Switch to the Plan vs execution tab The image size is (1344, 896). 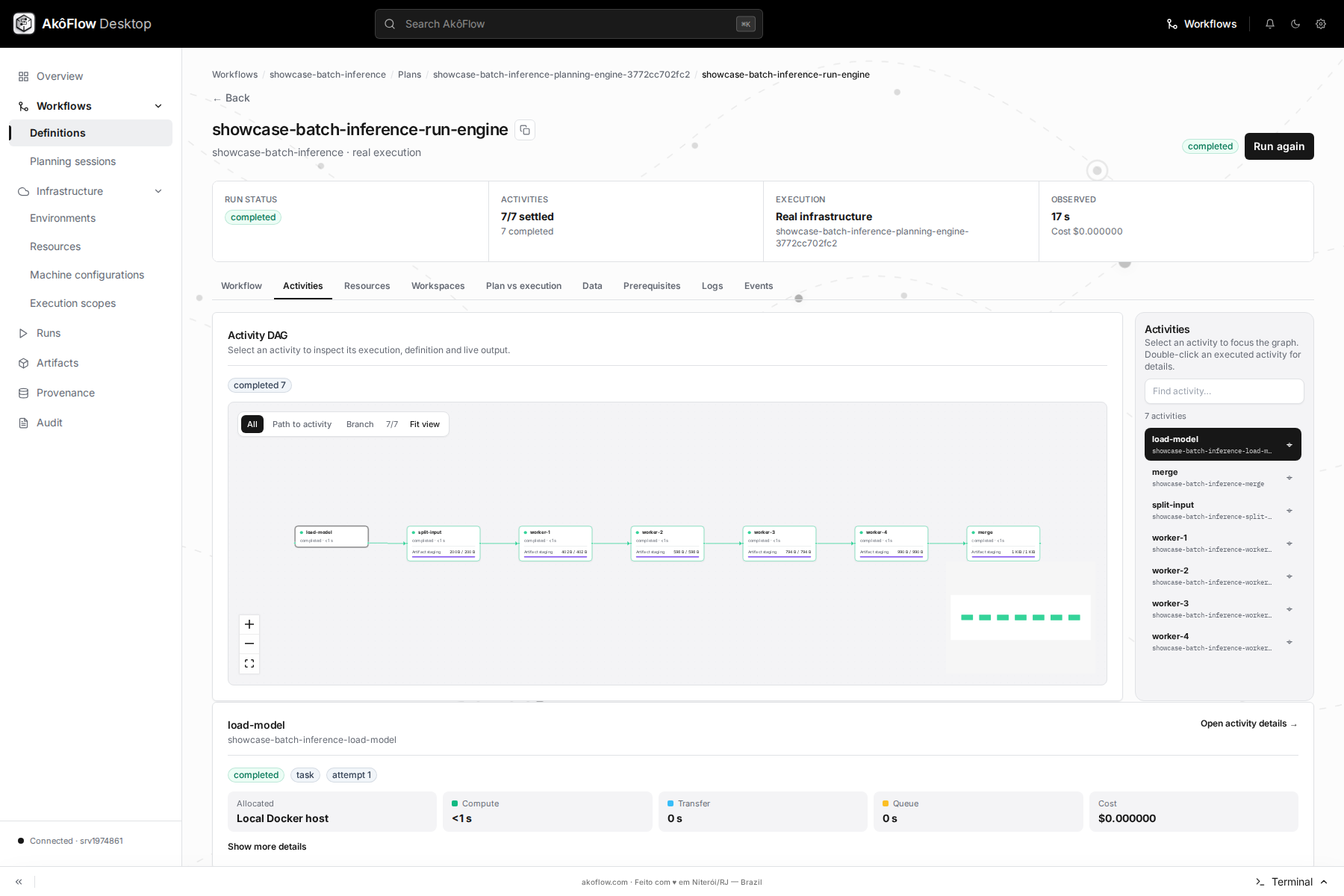523,286
